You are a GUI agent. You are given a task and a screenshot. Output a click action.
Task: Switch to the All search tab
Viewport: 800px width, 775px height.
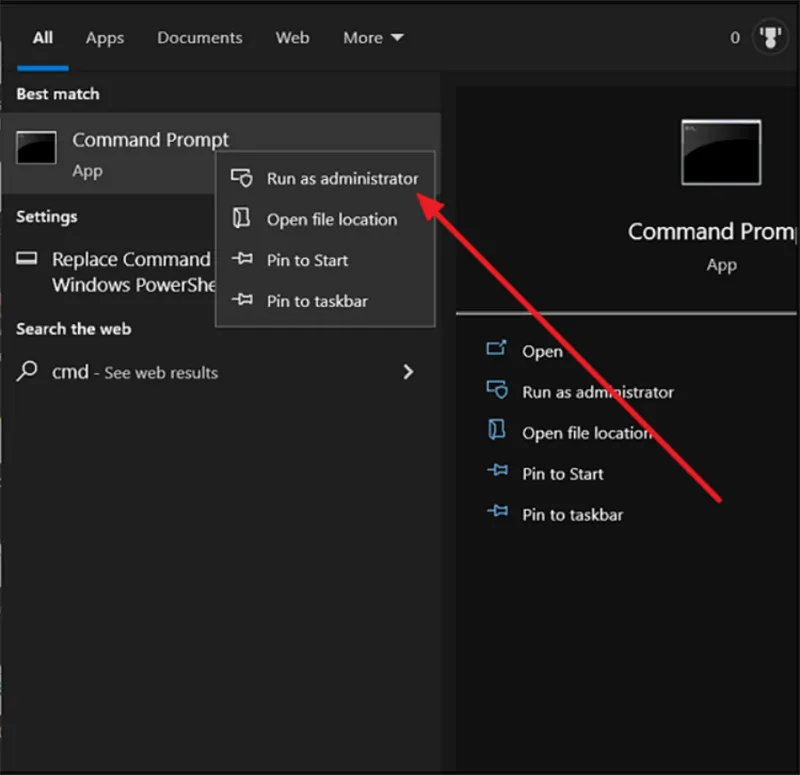pos(43,38)
